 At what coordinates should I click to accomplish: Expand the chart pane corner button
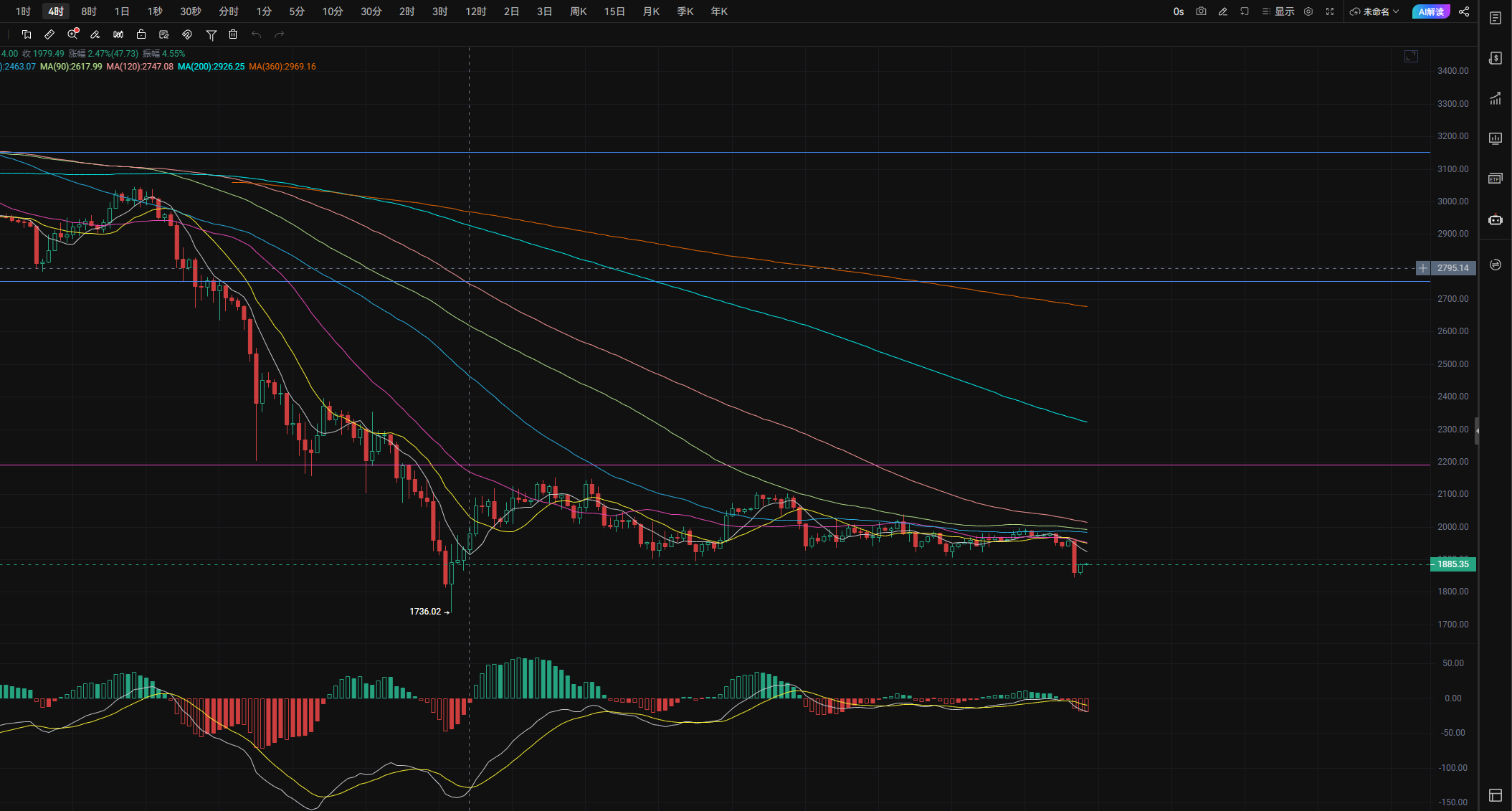pyautogui.click(x=1411, y=57)
